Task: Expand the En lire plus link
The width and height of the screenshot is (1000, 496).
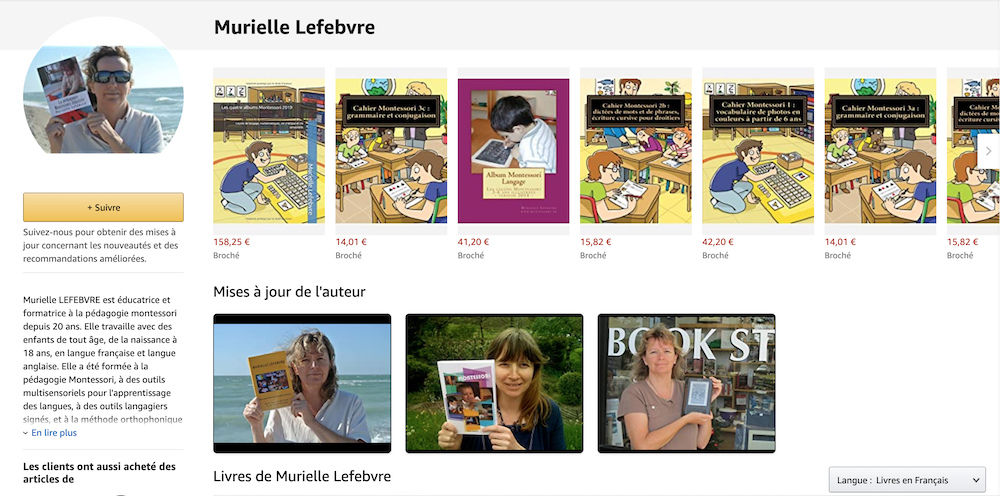Action: point(50,433)
